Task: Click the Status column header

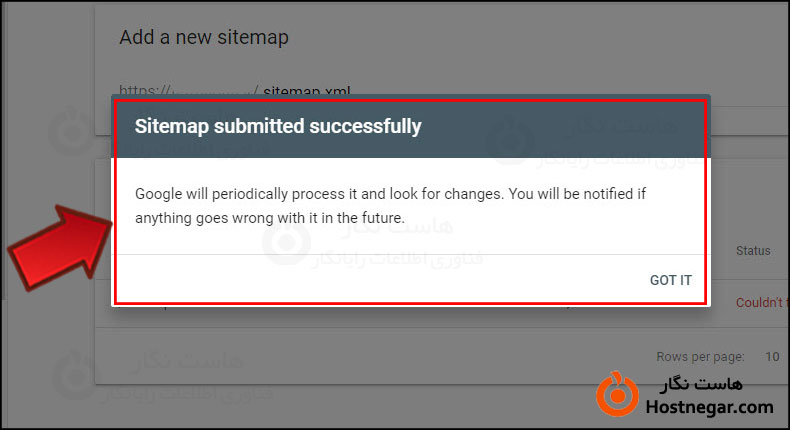Action: click(753, 250)
